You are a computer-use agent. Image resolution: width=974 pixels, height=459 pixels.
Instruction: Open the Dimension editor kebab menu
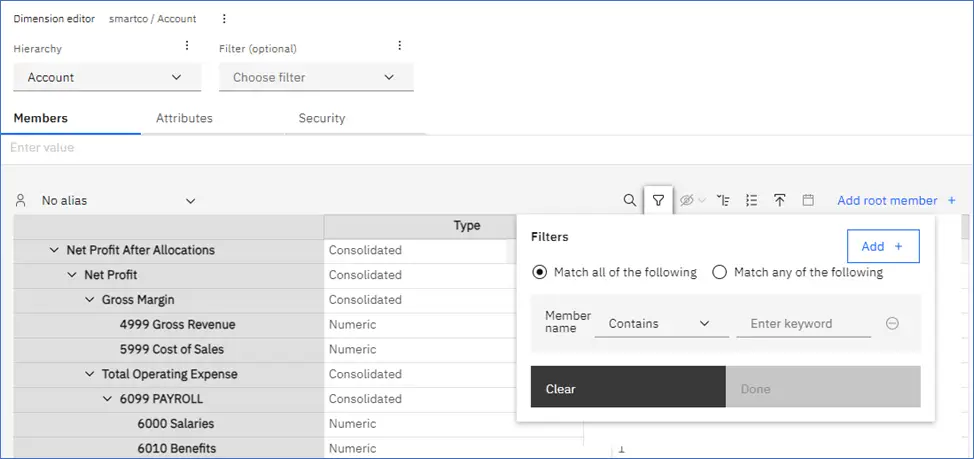pyautogui.click(x=224, y=19)
